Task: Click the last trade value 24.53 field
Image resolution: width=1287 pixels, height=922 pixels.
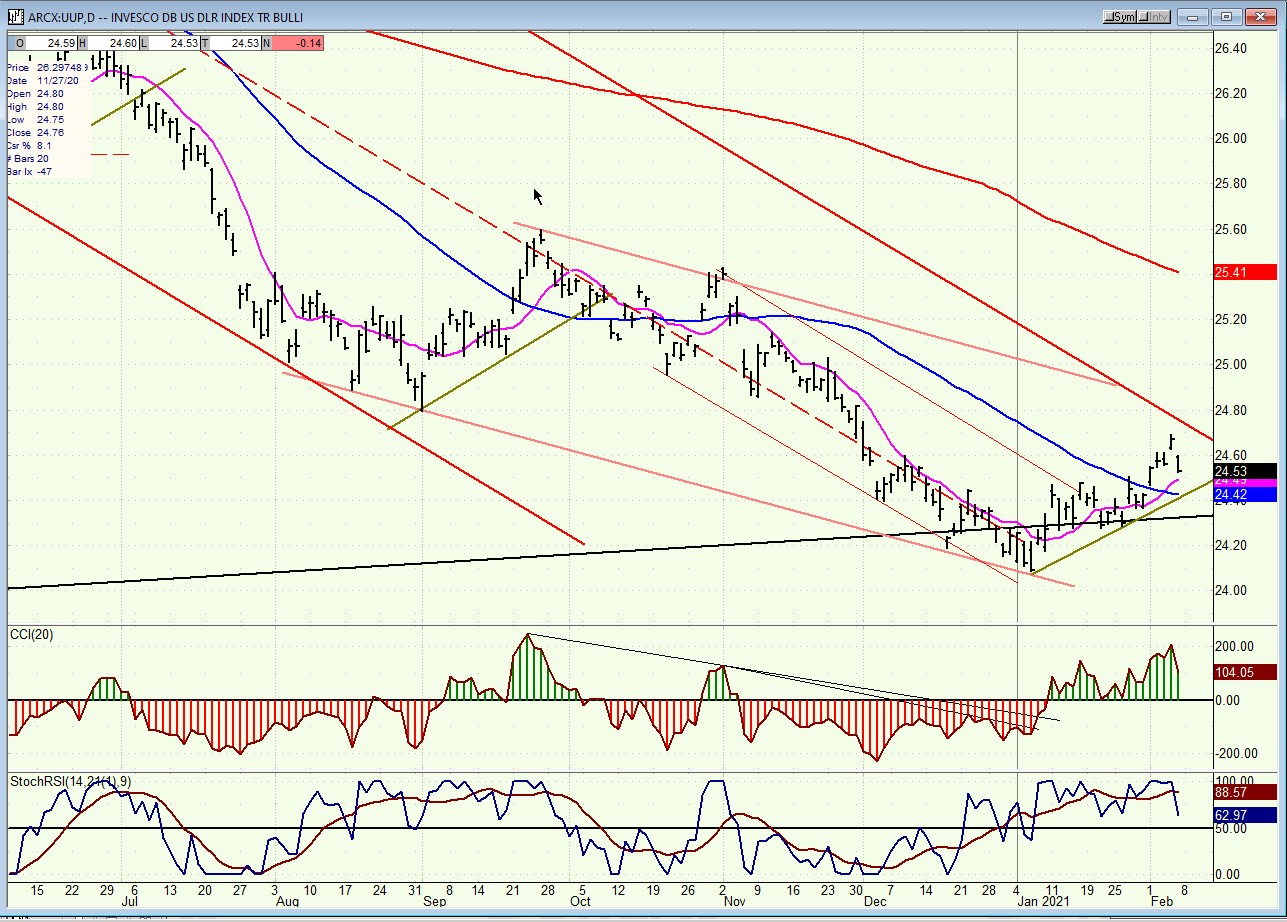Action: click(x=234, y=43)
